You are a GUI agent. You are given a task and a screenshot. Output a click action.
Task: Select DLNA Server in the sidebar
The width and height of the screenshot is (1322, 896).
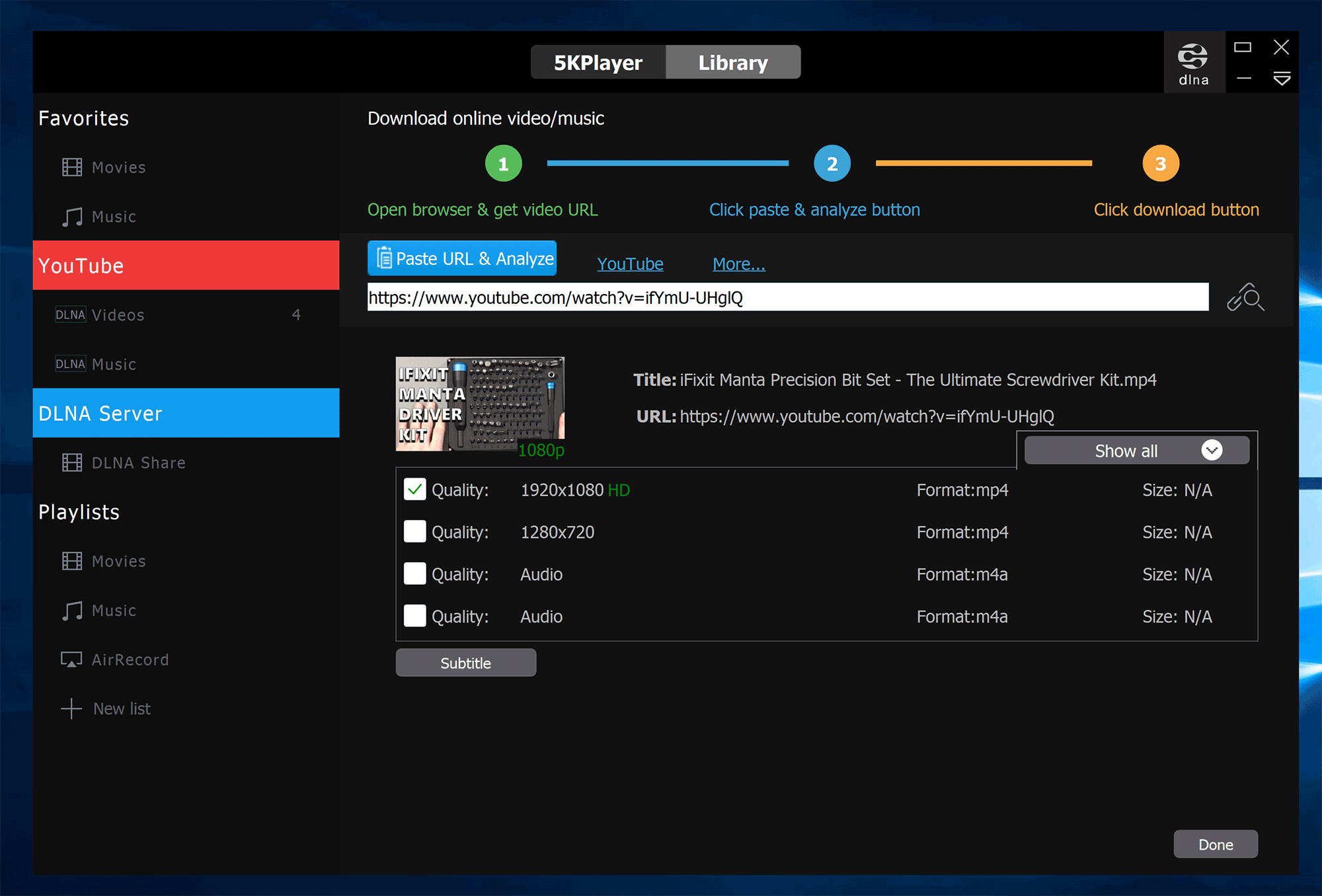click(x=186, y=413)
